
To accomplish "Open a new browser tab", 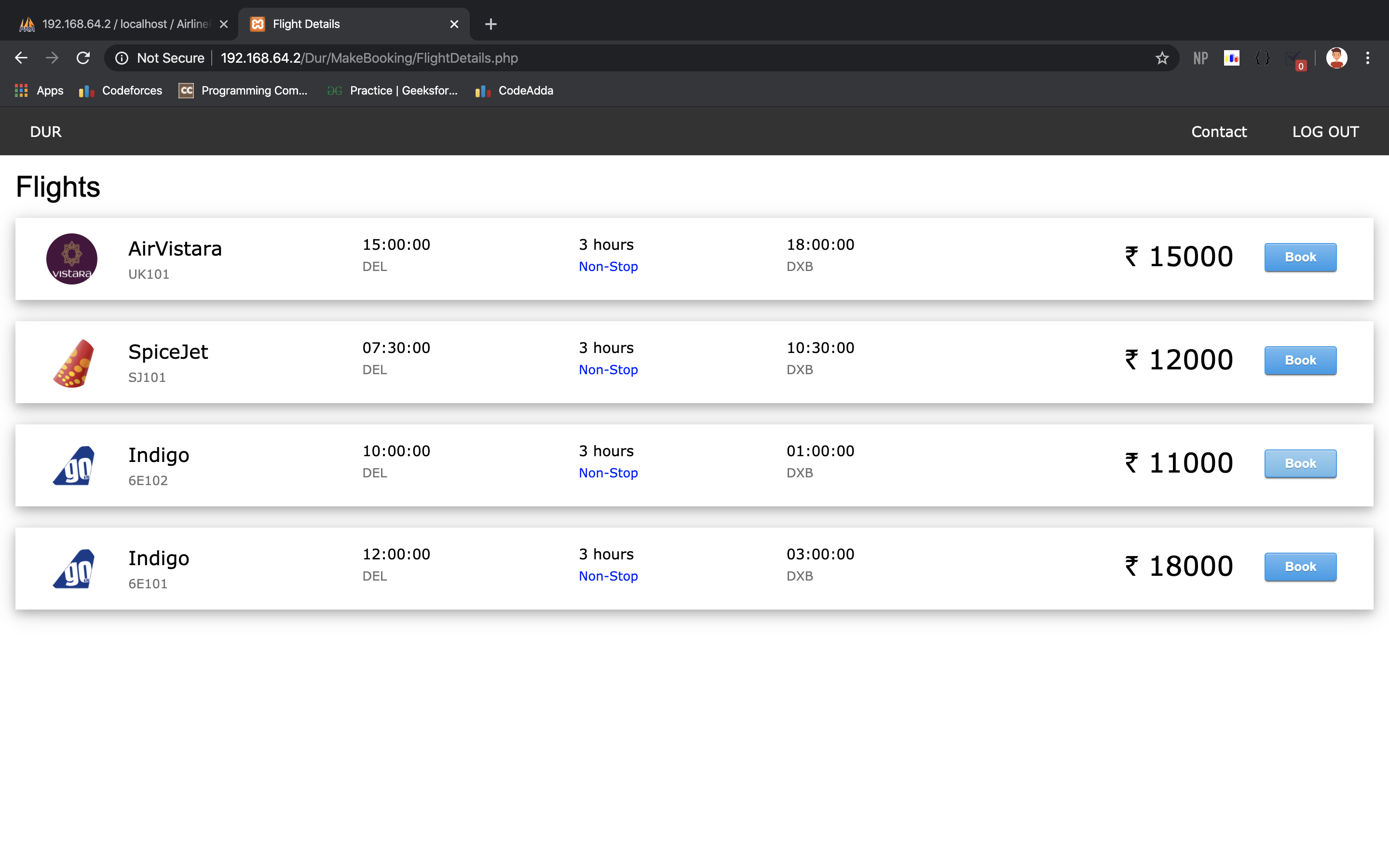I will [x=491, y=24].
